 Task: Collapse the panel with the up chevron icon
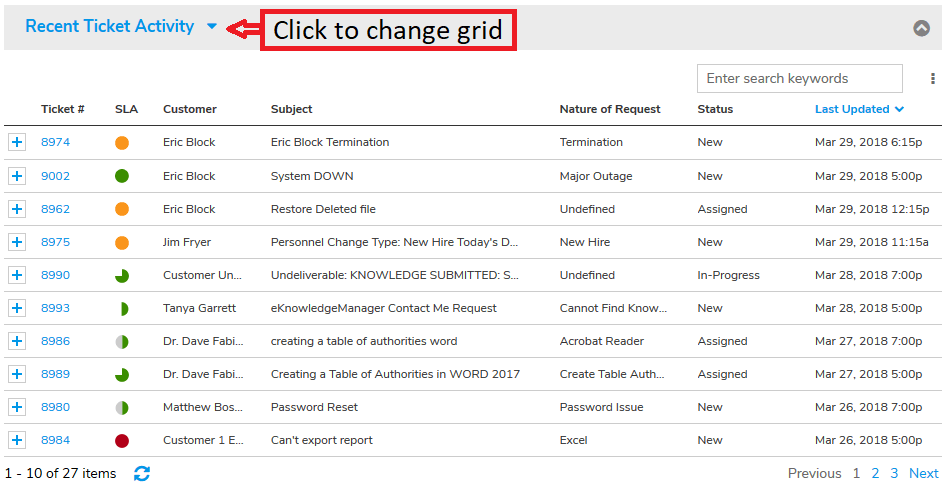coord(921,28)
